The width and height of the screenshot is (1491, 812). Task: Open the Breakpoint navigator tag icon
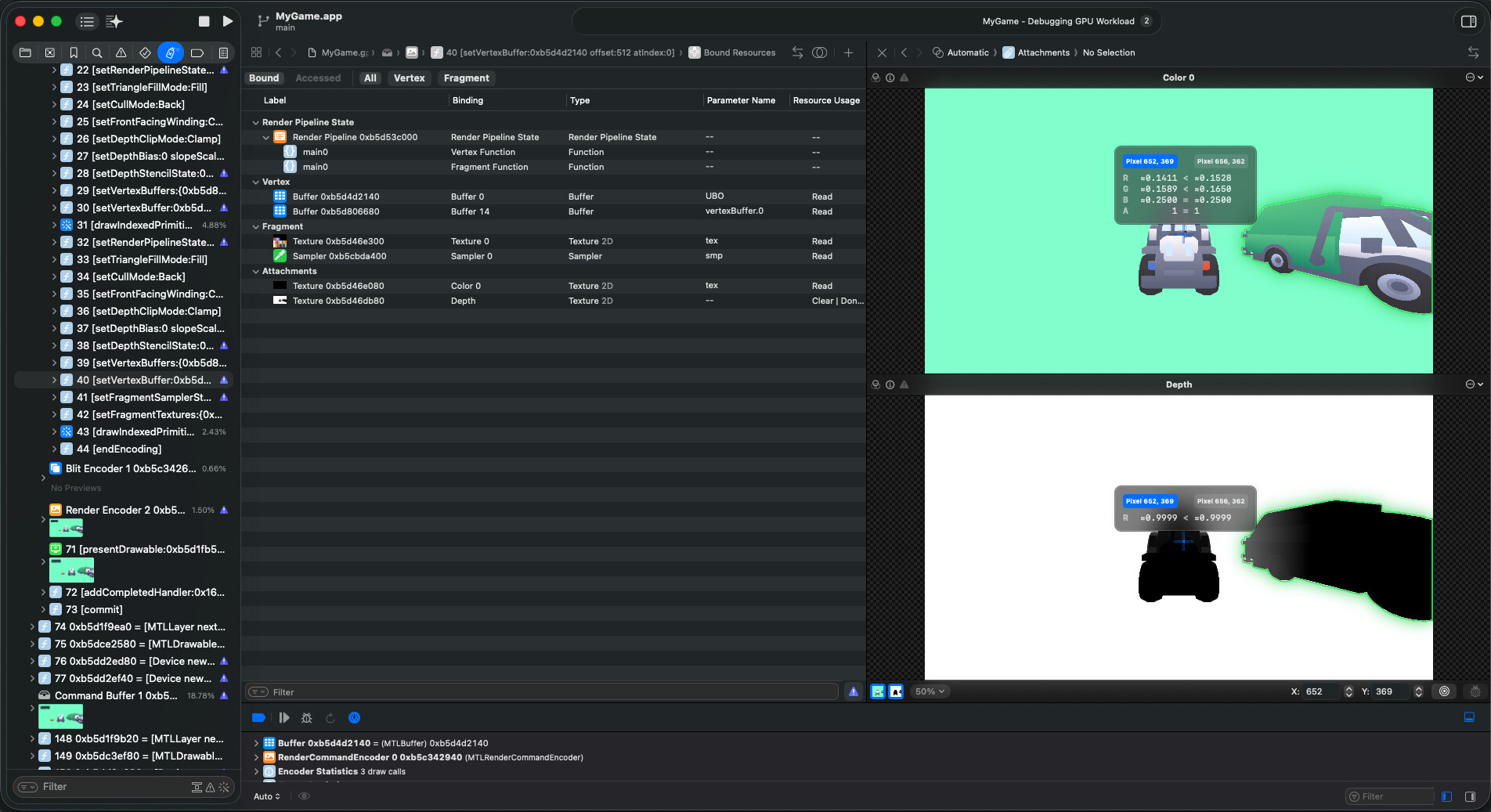tap(197, 52)
